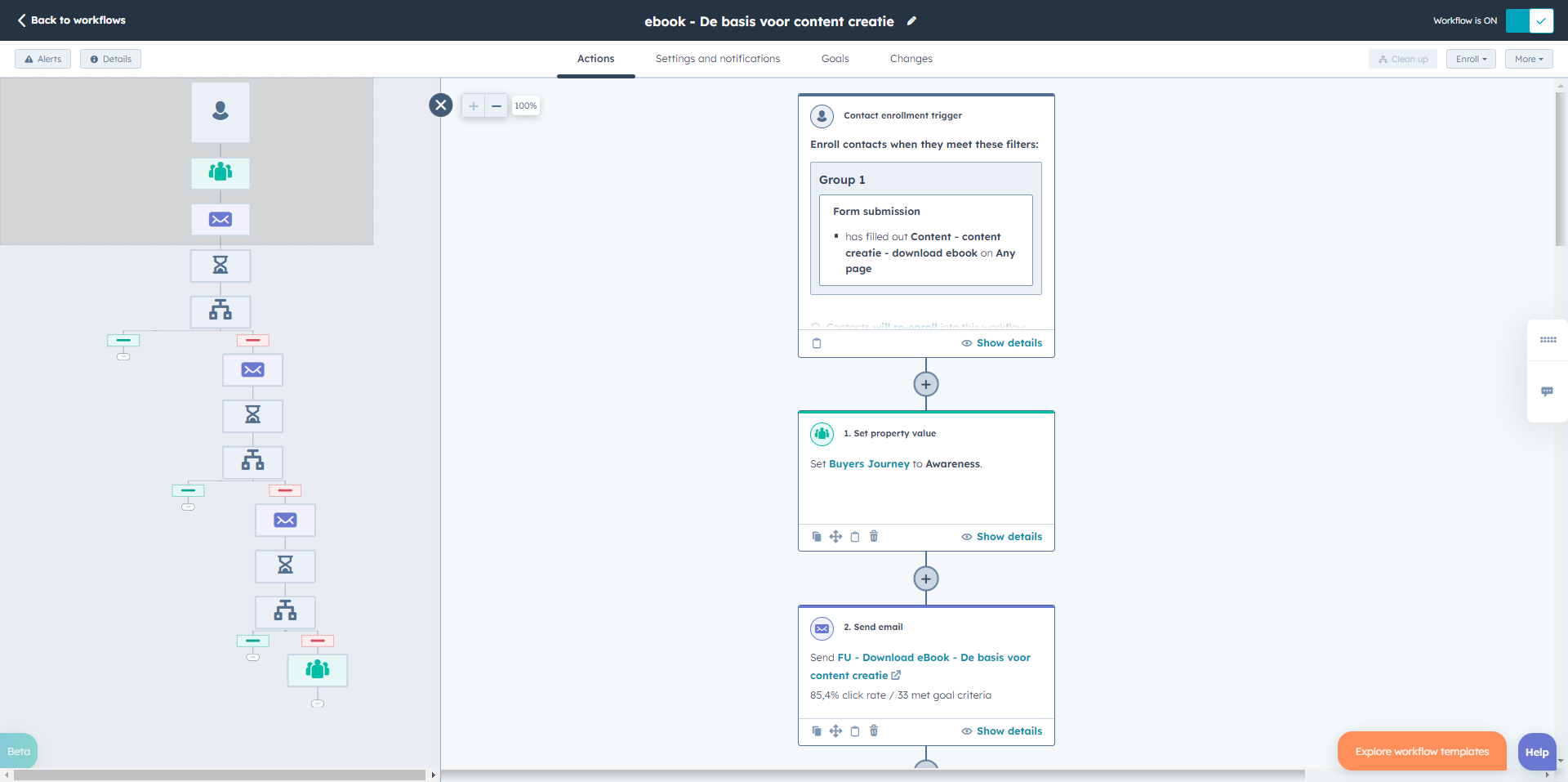The height and width of the screenshot is (782, 1568).
Task: Toggle the Workflow is ON switch
Action: [x=1530, y=20]
